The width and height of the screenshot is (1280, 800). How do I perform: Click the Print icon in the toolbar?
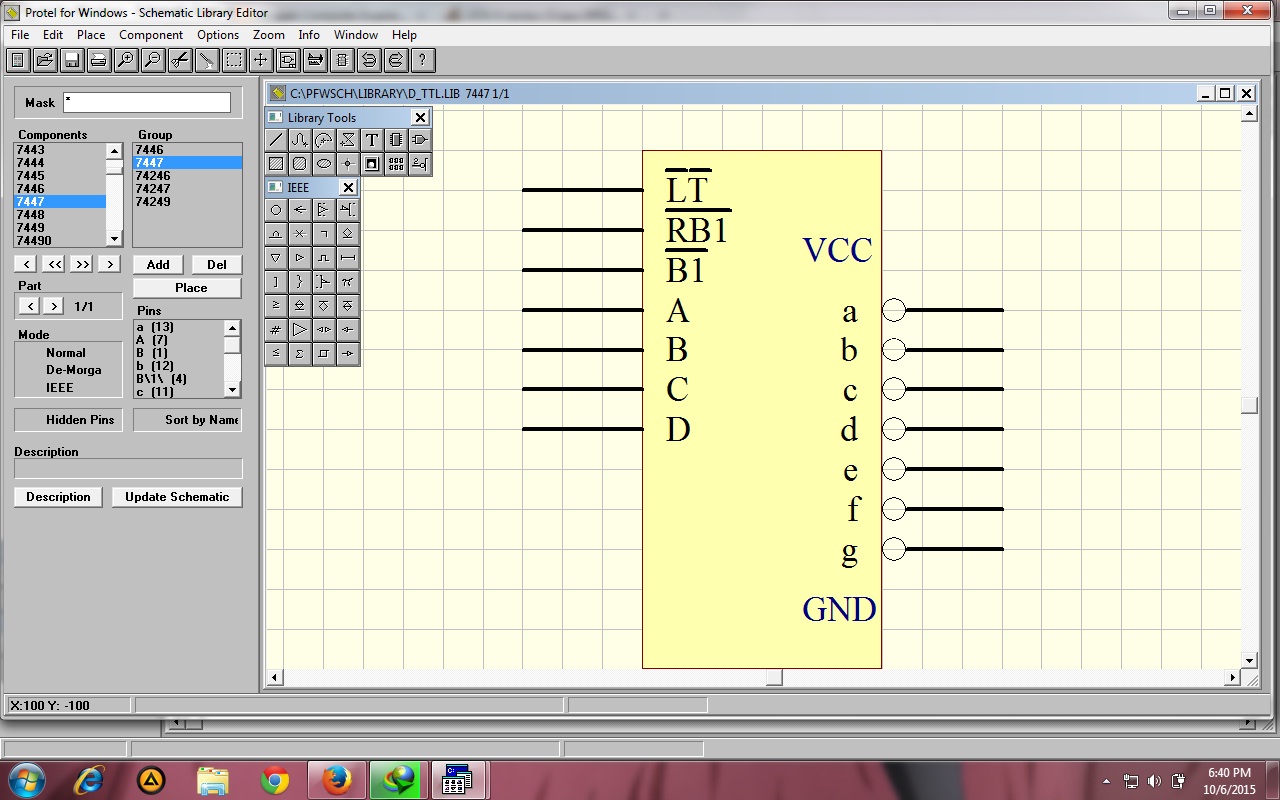click(x=99, y=60)
